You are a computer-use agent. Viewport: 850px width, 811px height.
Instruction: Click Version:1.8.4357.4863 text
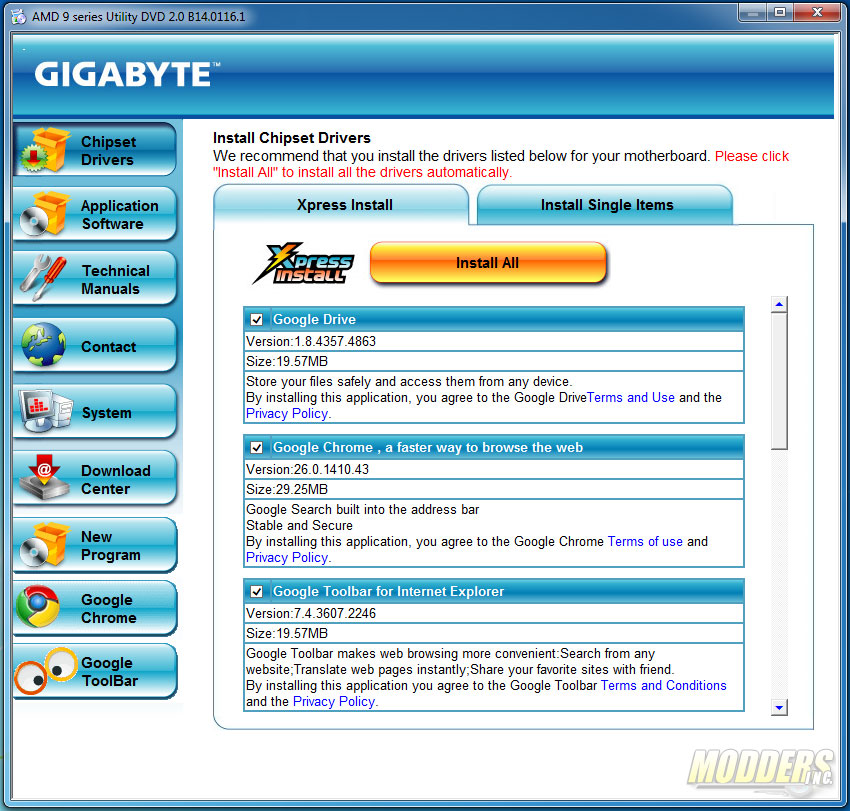pyautogui.click(x=311, y=342)
